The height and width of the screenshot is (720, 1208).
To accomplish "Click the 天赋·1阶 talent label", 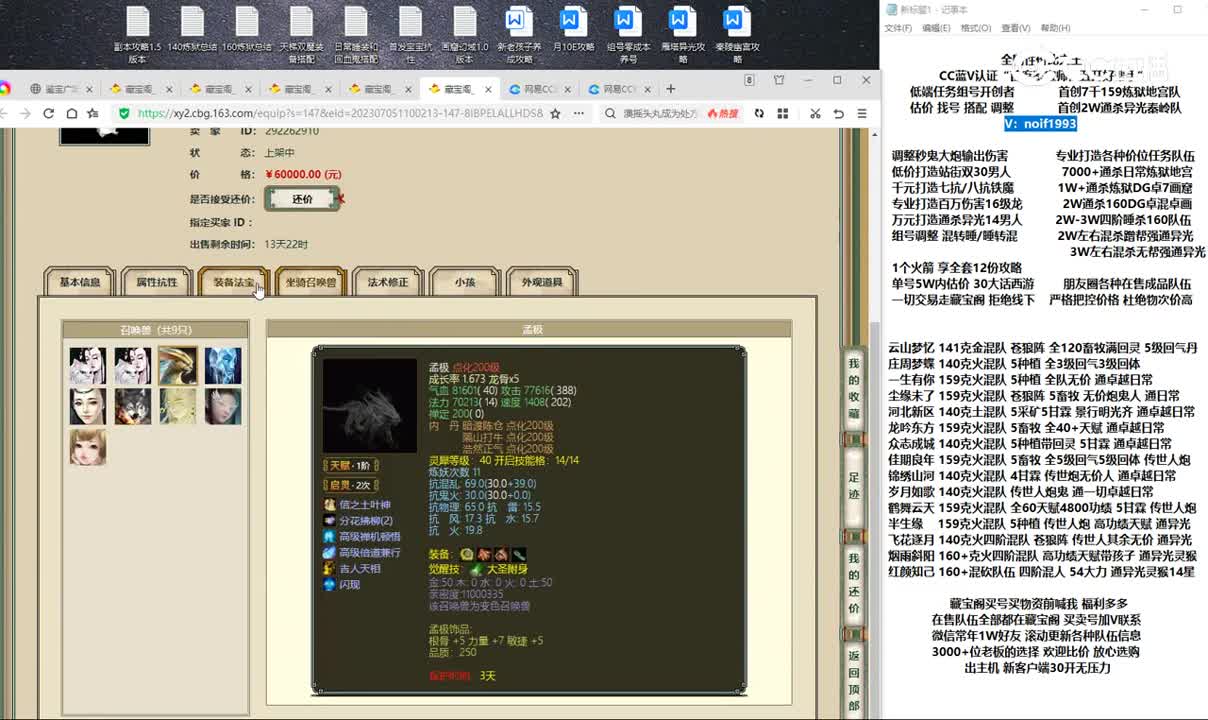I will point(350,466).
